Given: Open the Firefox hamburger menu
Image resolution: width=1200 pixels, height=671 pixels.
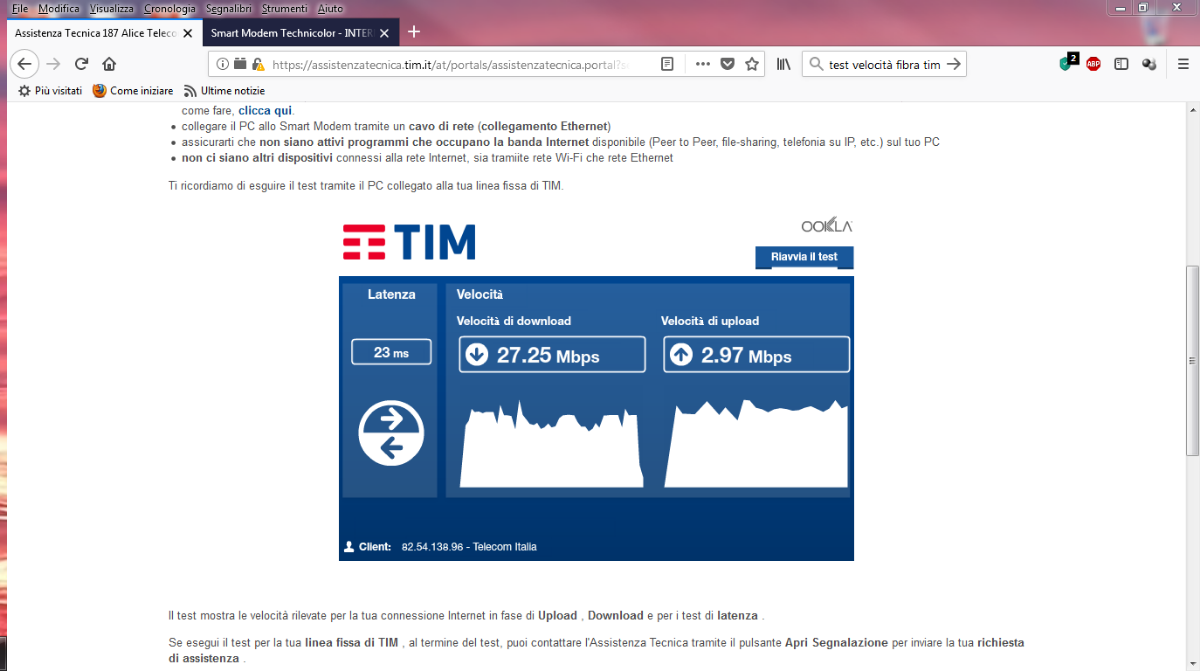Looking at the screenshot, I should pos(1181,64).
